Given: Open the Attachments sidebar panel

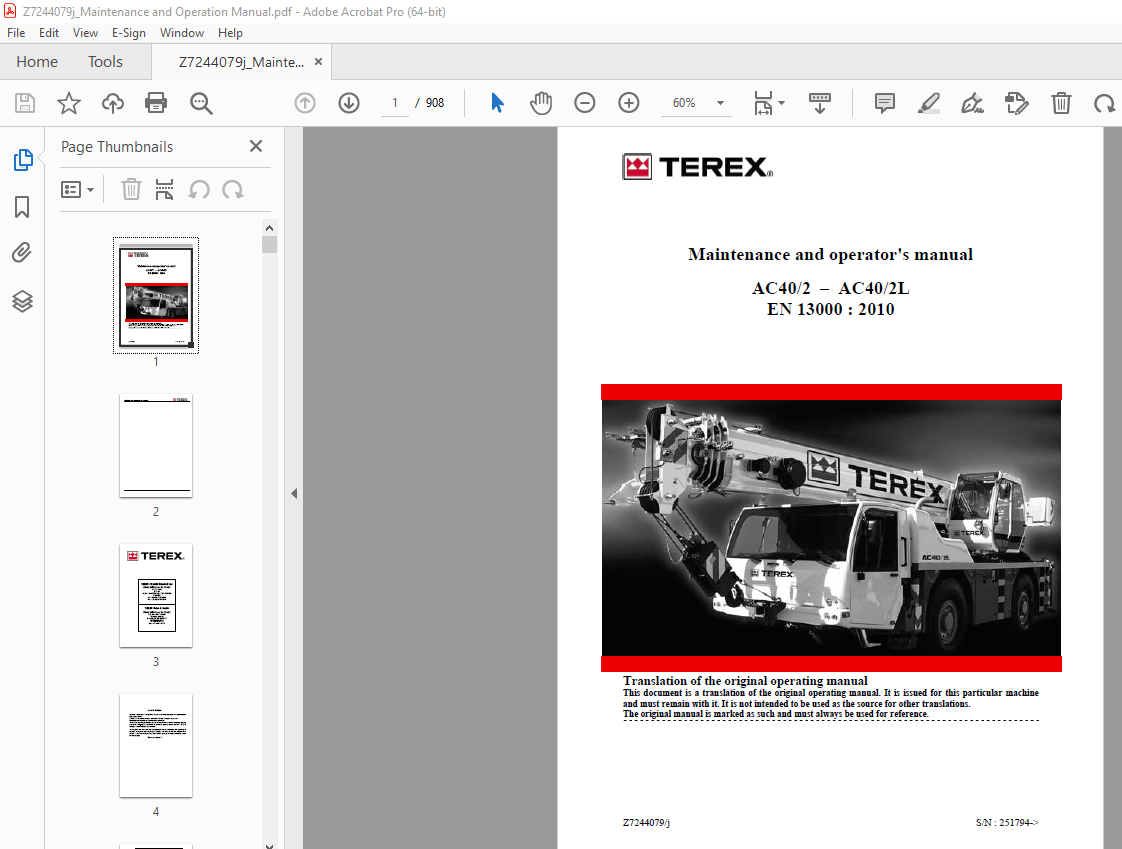Looking at the screenshot, I should pos(22,253).
